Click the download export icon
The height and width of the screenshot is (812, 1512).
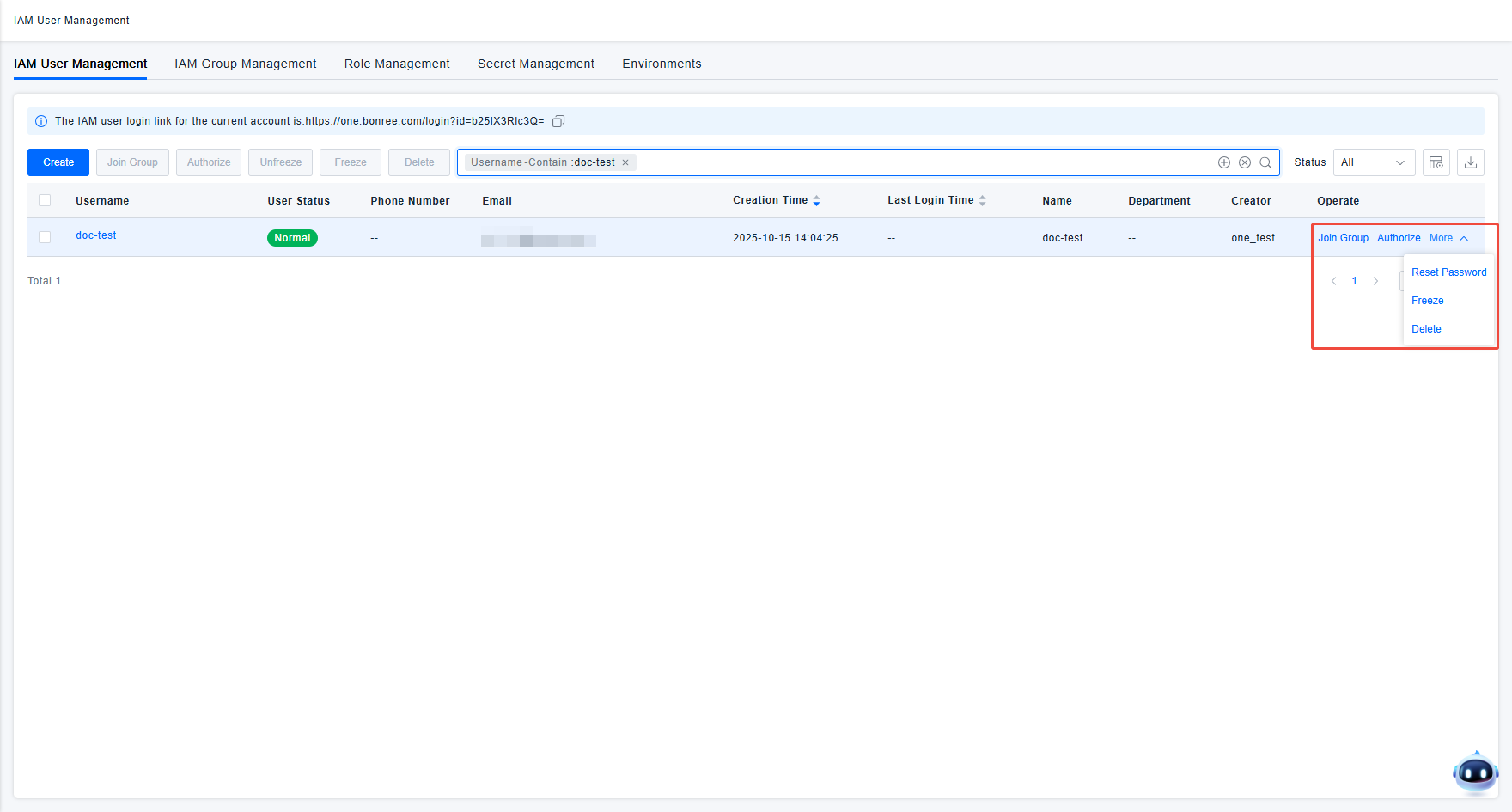pos(1470,162)
